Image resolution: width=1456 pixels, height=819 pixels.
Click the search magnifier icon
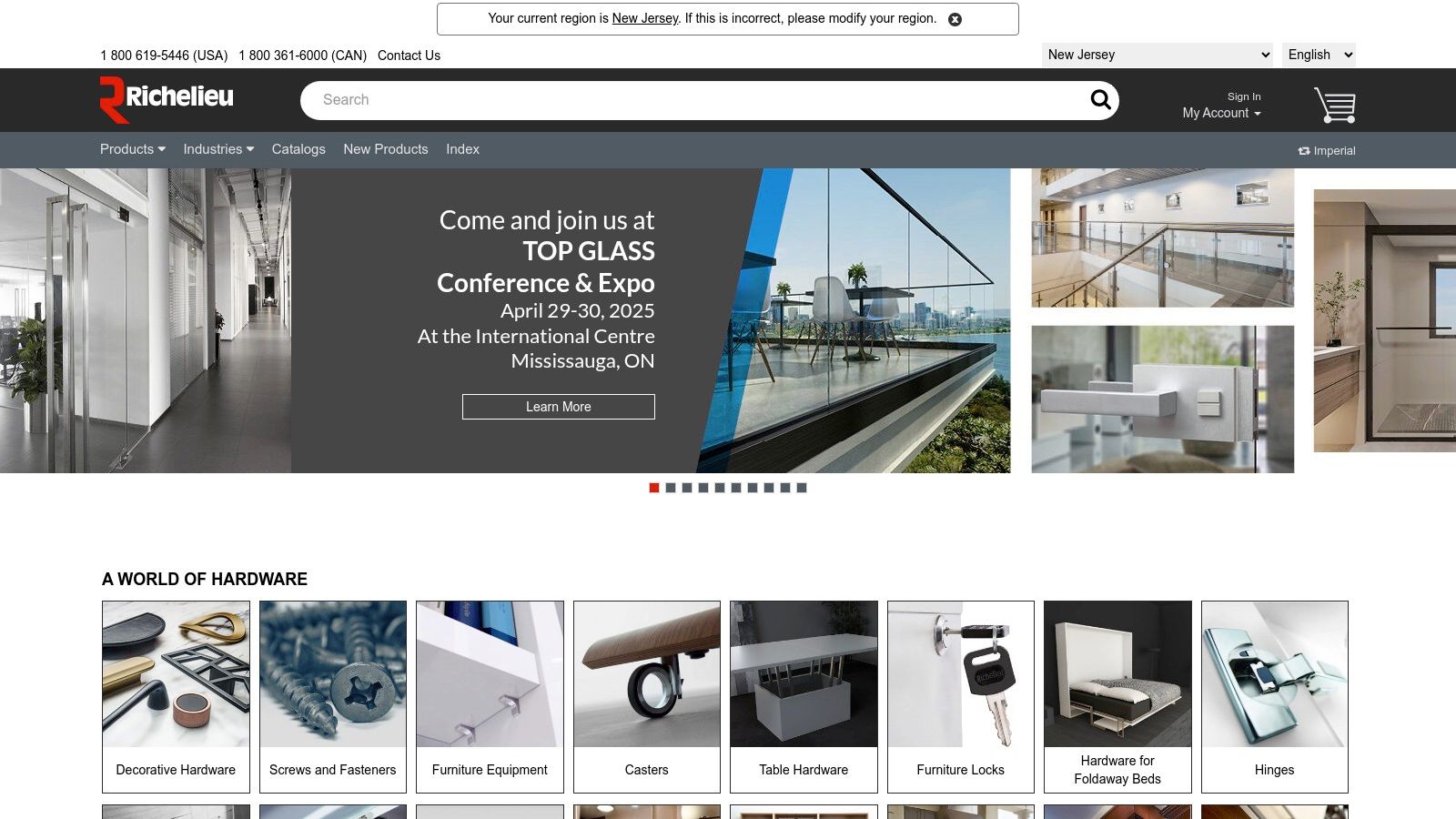tap(1100, 100)
